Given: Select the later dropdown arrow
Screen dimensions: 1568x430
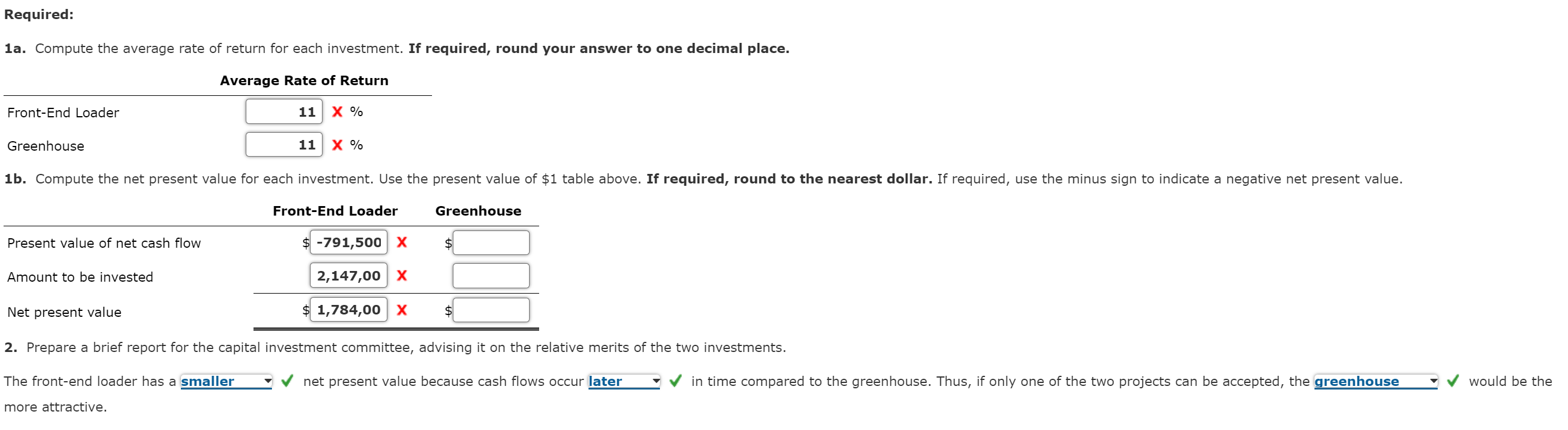Looking at the screenshot, I should coord(656,381).
